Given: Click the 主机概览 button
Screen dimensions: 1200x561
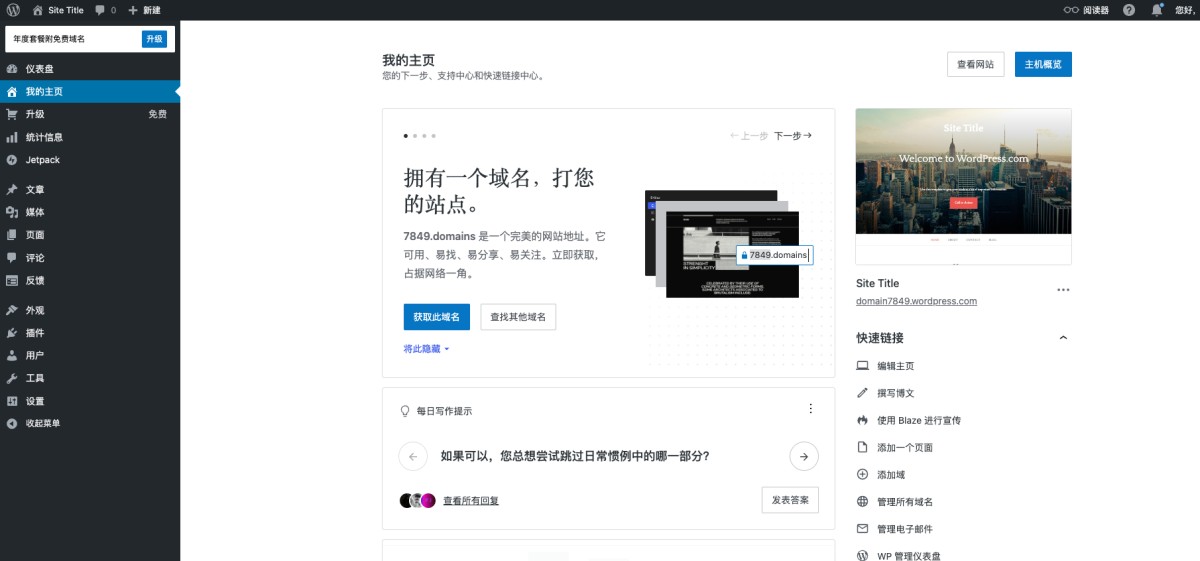Looking at the screenshot, I should tap(1043, 64).
